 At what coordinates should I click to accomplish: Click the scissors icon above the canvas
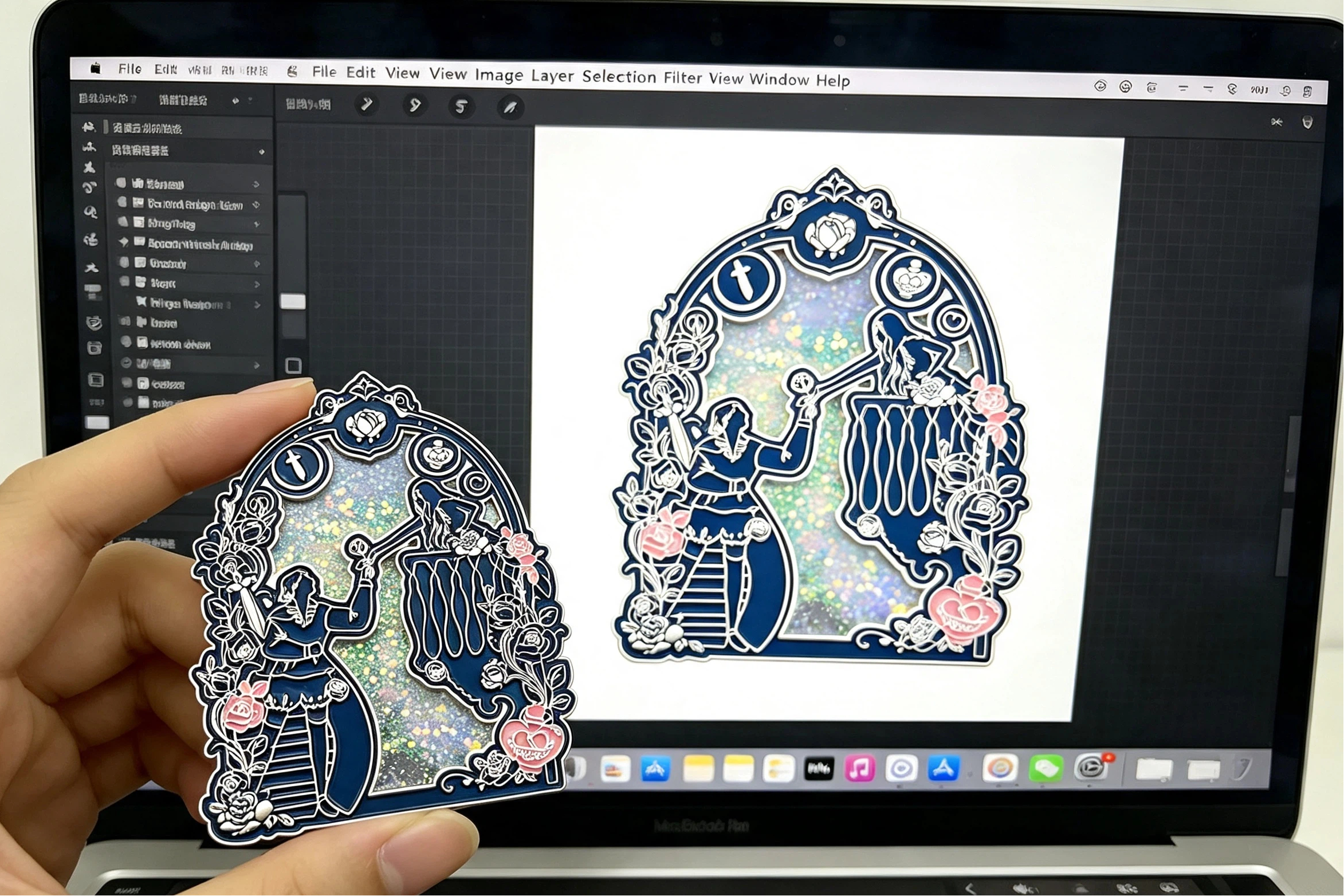1276,122
